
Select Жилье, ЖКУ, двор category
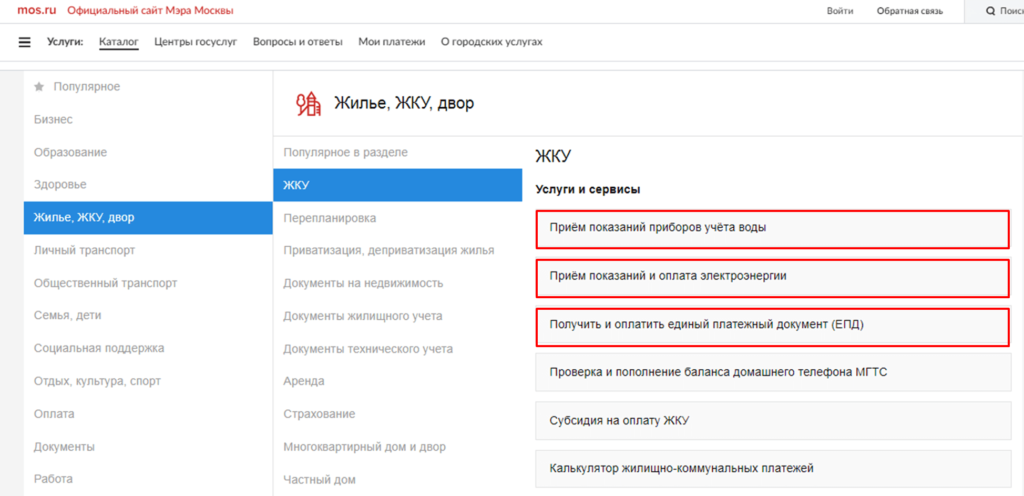(x=148, y=217)
